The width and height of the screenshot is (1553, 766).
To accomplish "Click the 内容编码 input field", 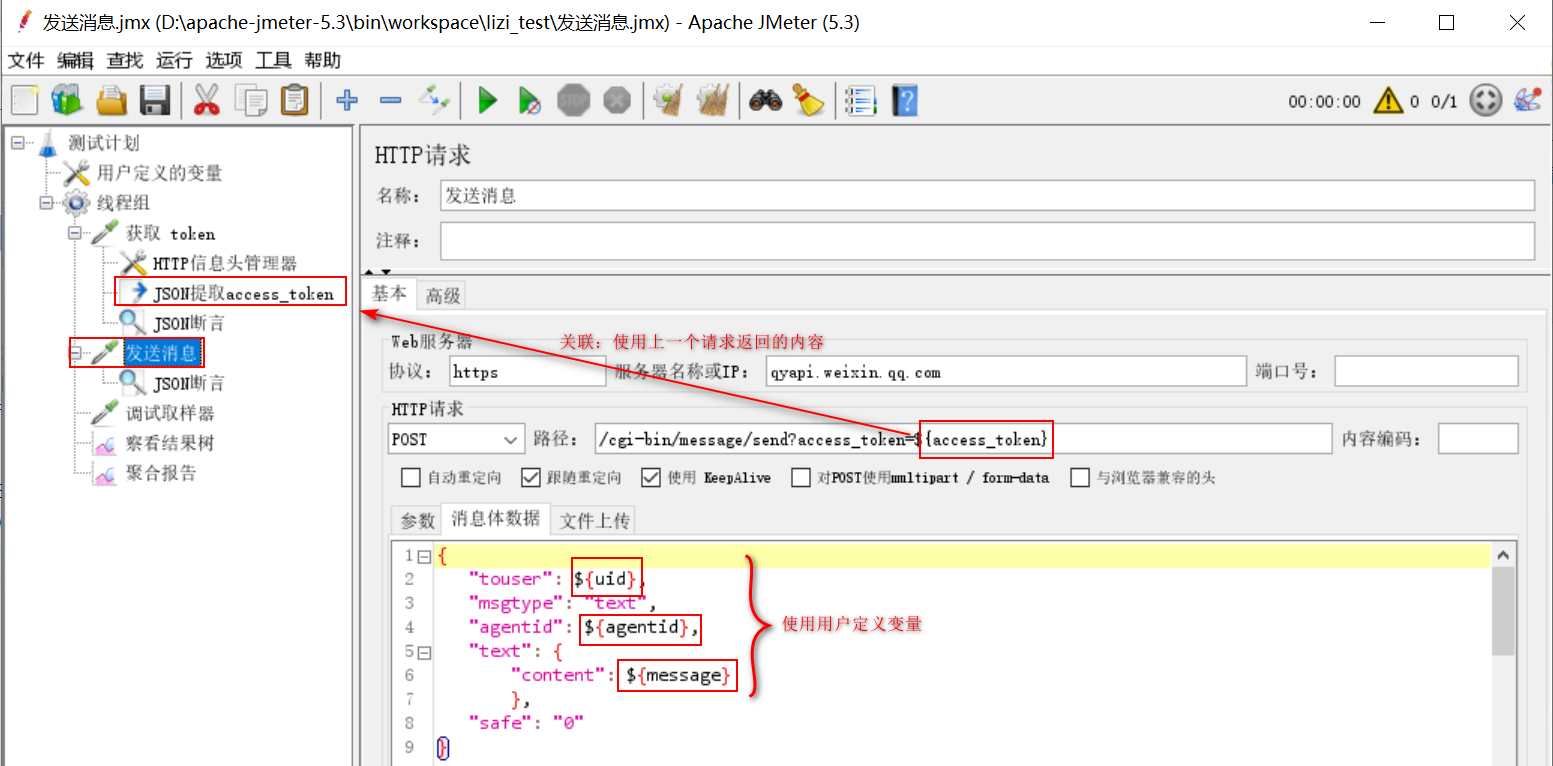I will coord(1478,439).
